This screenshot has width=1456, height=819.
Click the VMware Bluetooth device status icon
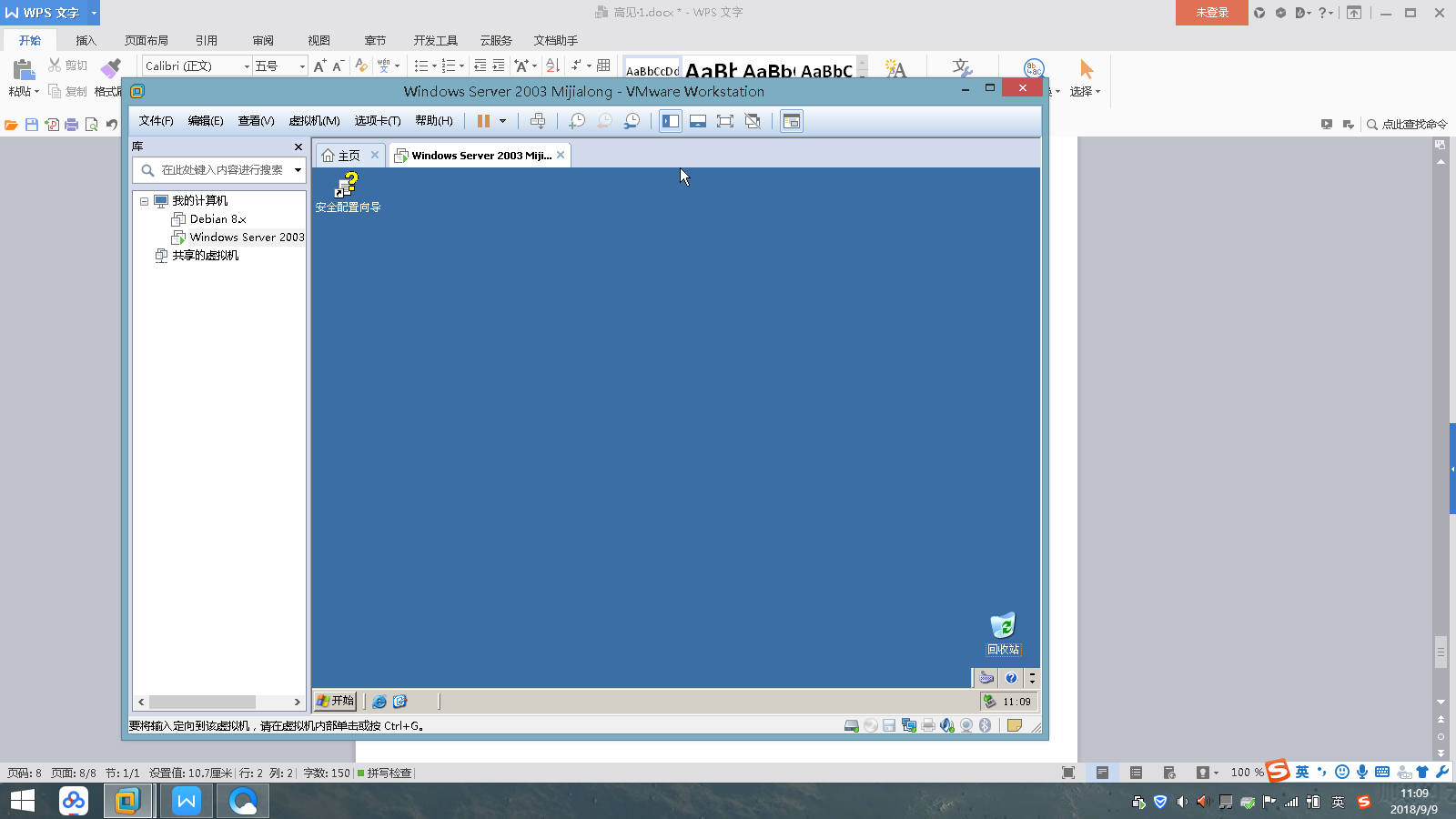[986, 725]
